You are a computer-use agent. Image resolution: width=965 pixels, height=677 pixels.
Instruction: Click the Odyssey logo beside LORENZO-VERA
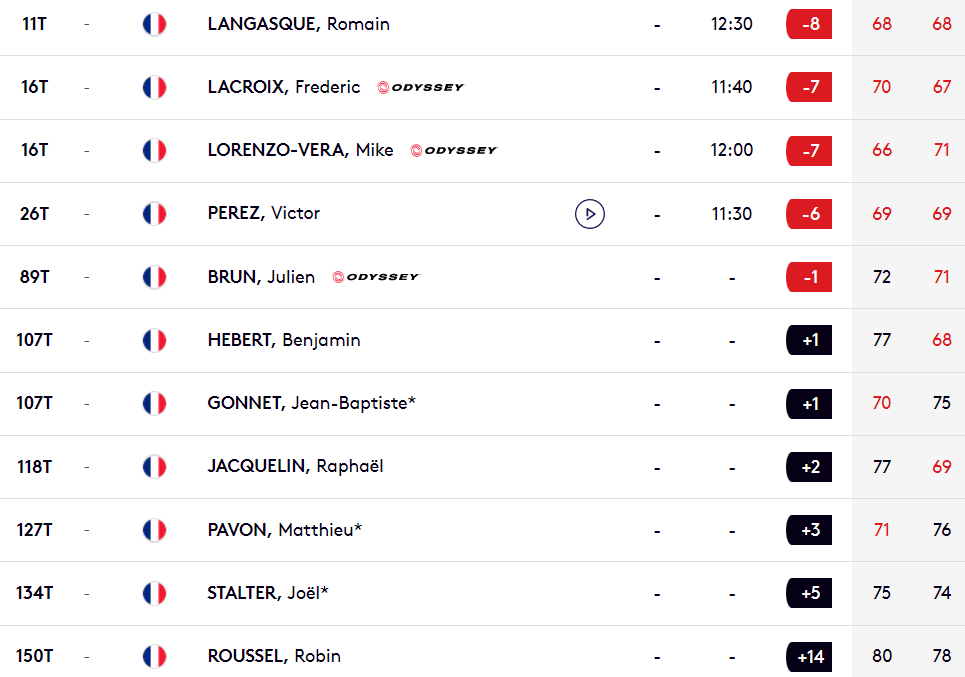pyautogui.click(x=454, y=150)
